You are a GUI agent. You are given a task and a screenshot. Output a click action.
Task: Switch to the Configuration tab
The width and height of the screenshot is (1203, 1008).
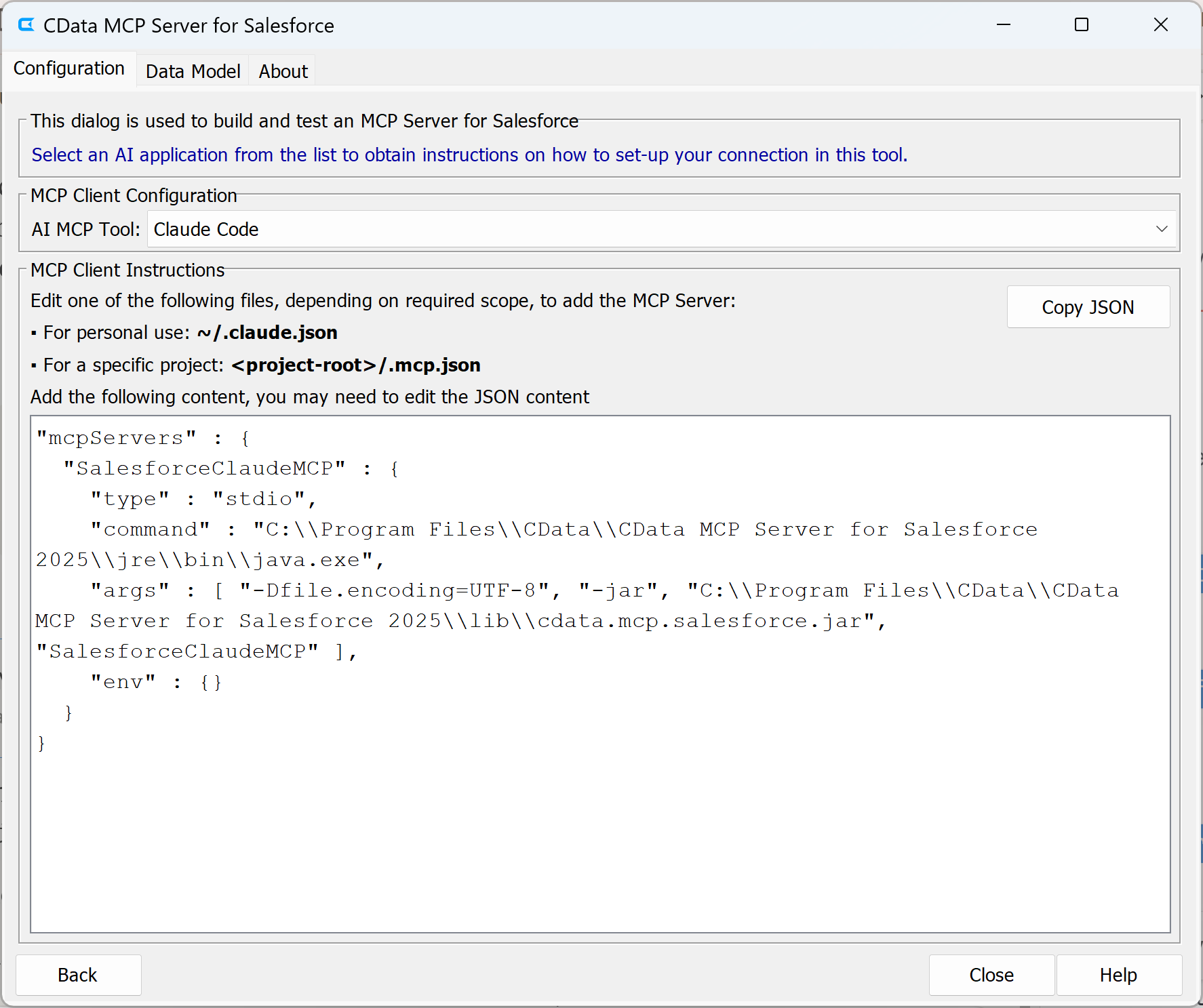click(x=69, y=68)
